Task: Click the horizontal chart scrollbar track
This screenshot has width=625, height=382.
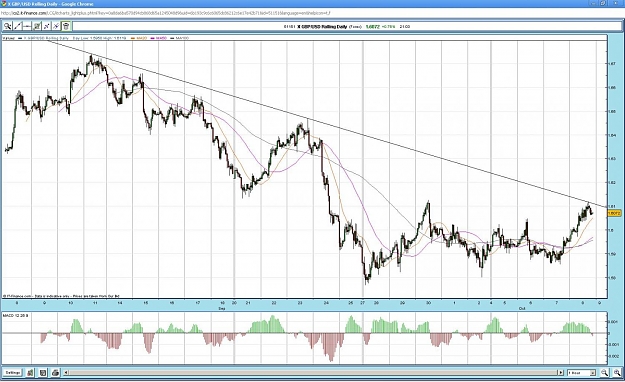Action: coord(314,373)
